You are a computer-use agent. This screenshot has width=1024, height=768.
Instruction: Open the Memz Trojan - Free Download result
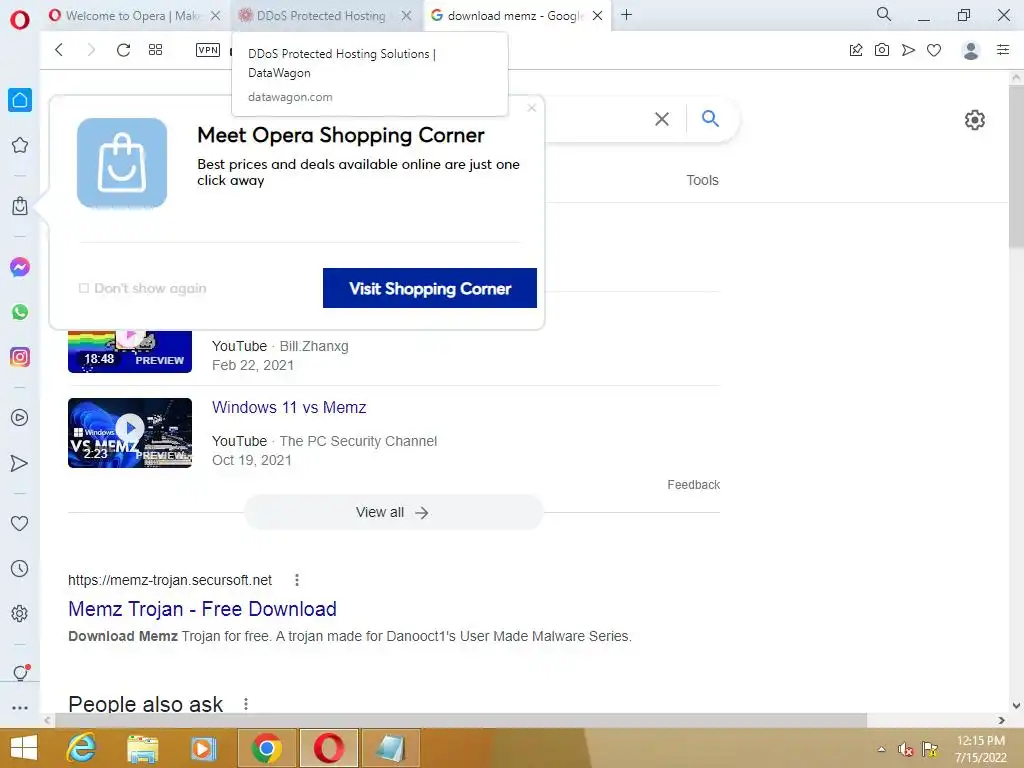point(202,609)
